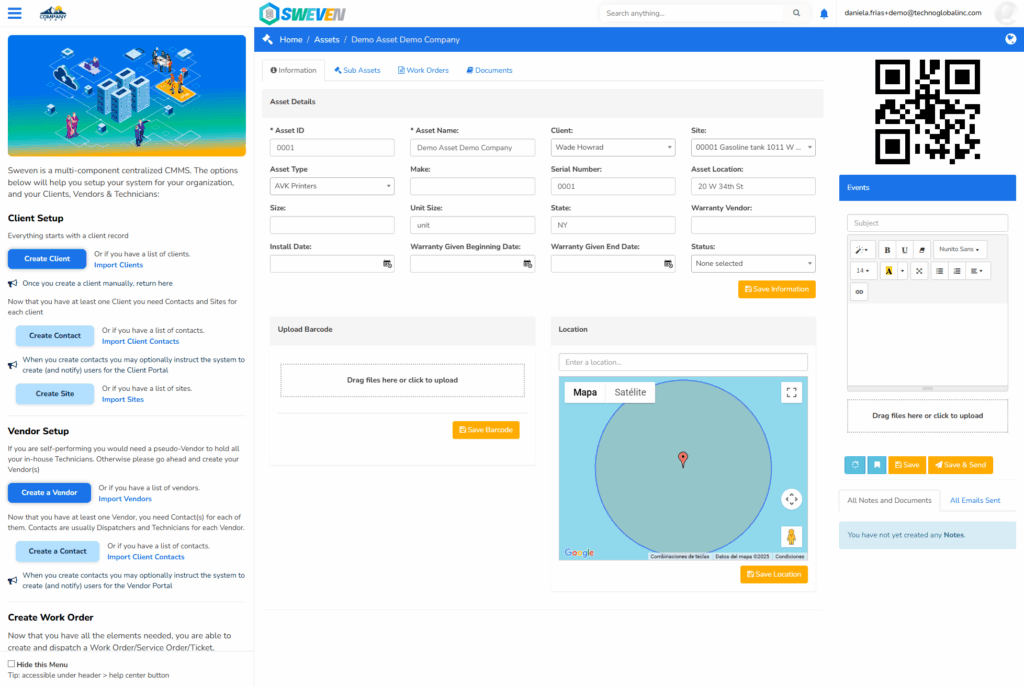Insert an ordered list
The height and width of the screenshot is (687, 1024).
tap(957, 271)
